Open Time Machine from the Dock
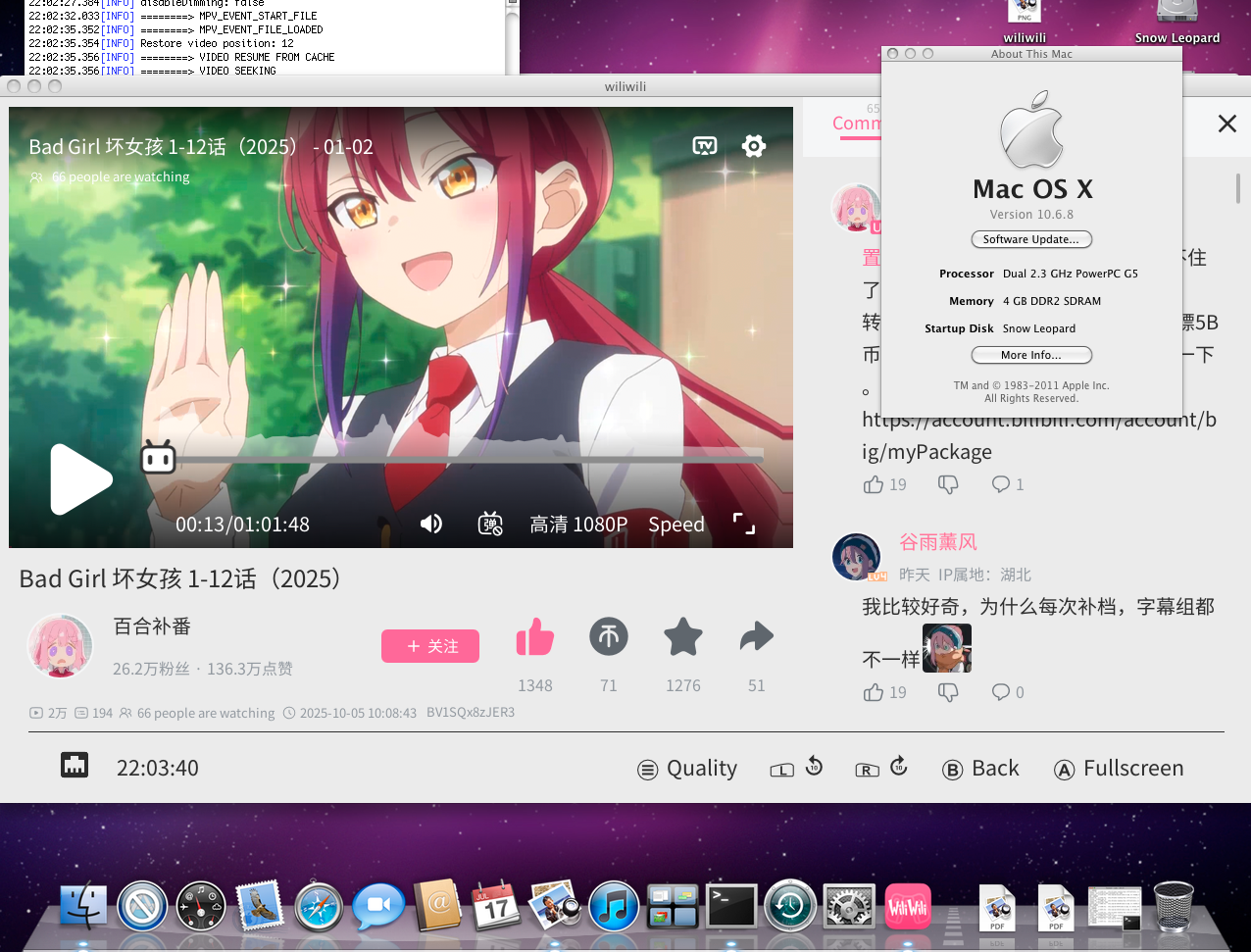 [790, 905]
